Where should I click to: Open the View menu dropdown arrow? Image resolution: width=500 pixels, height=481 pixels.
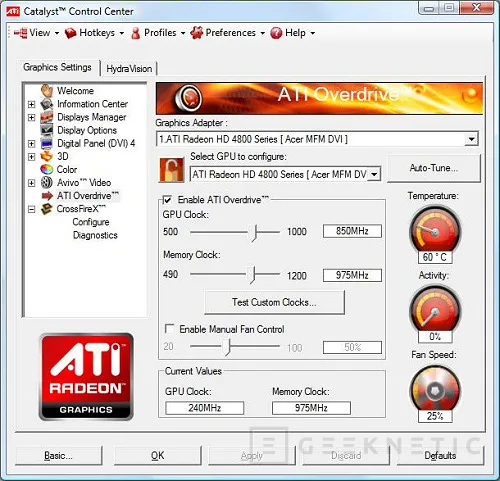pos(57,33)
